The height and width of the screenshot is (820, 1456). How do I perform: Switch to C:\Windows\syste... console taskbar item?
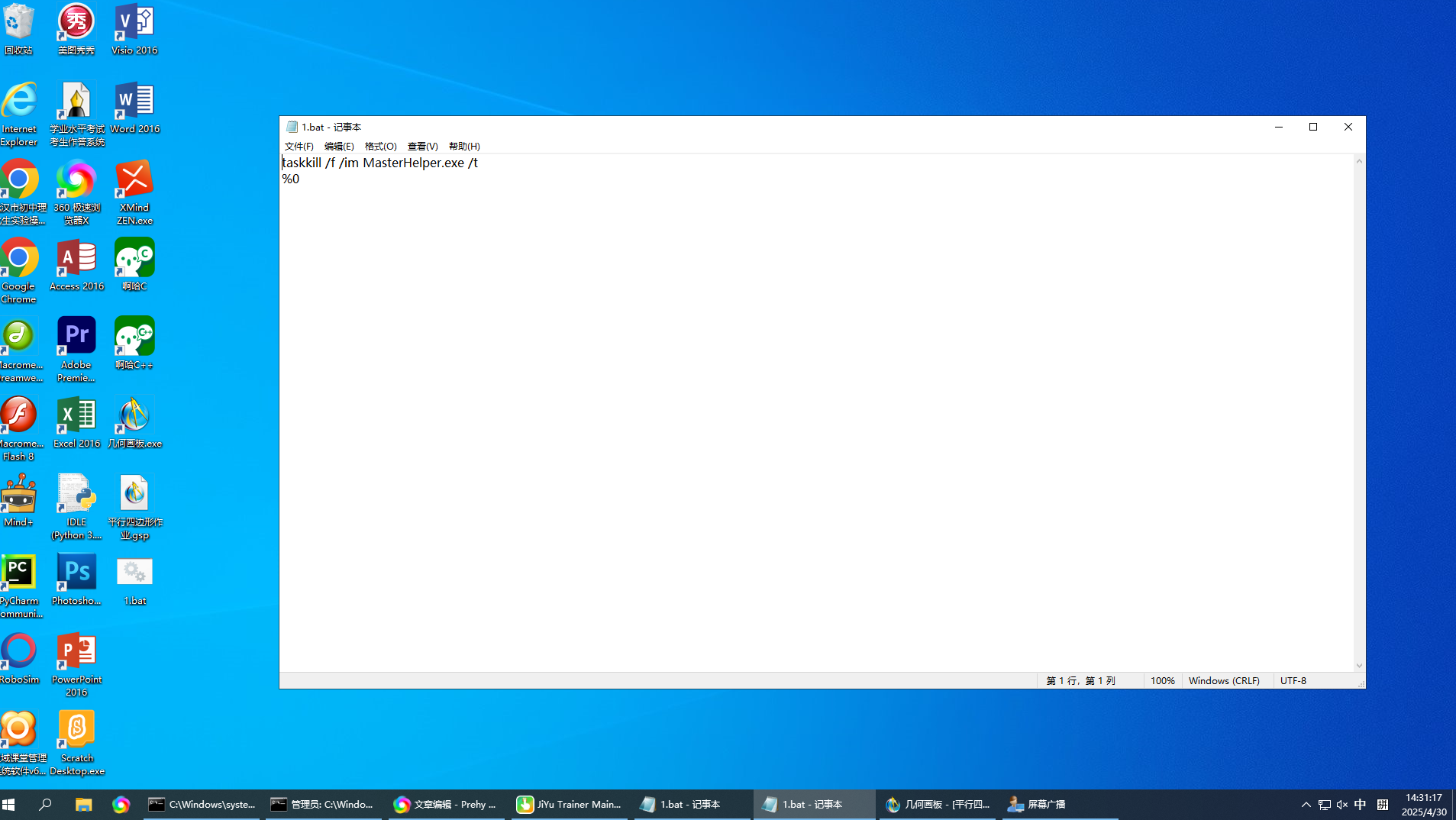202,804
